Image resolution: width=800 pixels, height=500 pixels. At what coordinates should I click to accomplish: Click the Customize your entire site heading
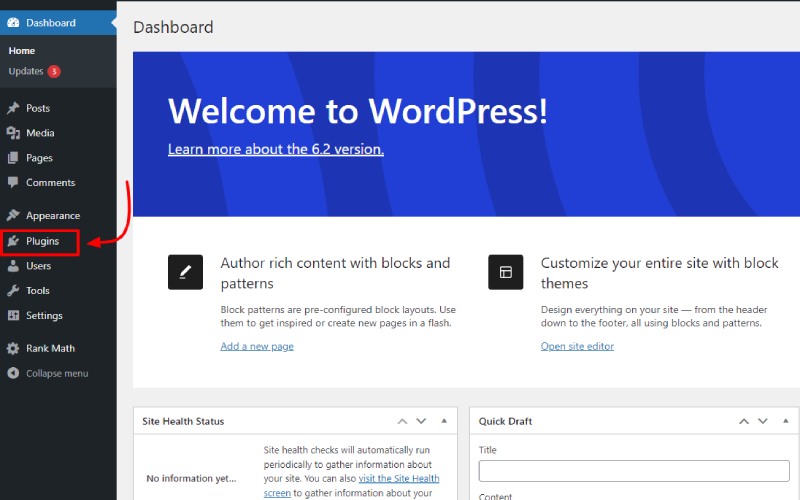[x=660, y=273]
